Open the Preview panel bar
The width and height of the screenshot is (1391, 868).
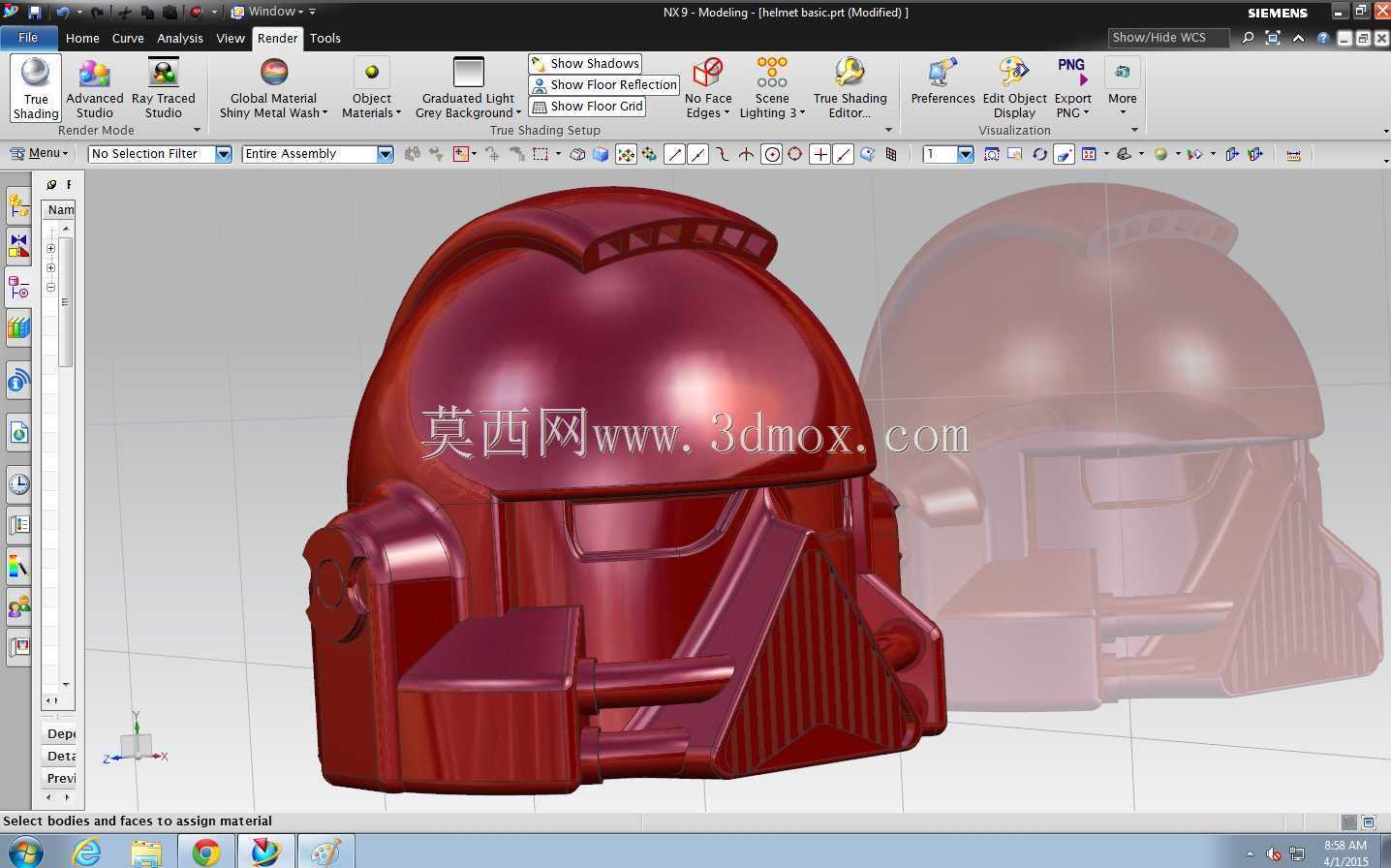pyautogui.click(x=59, y=778)
